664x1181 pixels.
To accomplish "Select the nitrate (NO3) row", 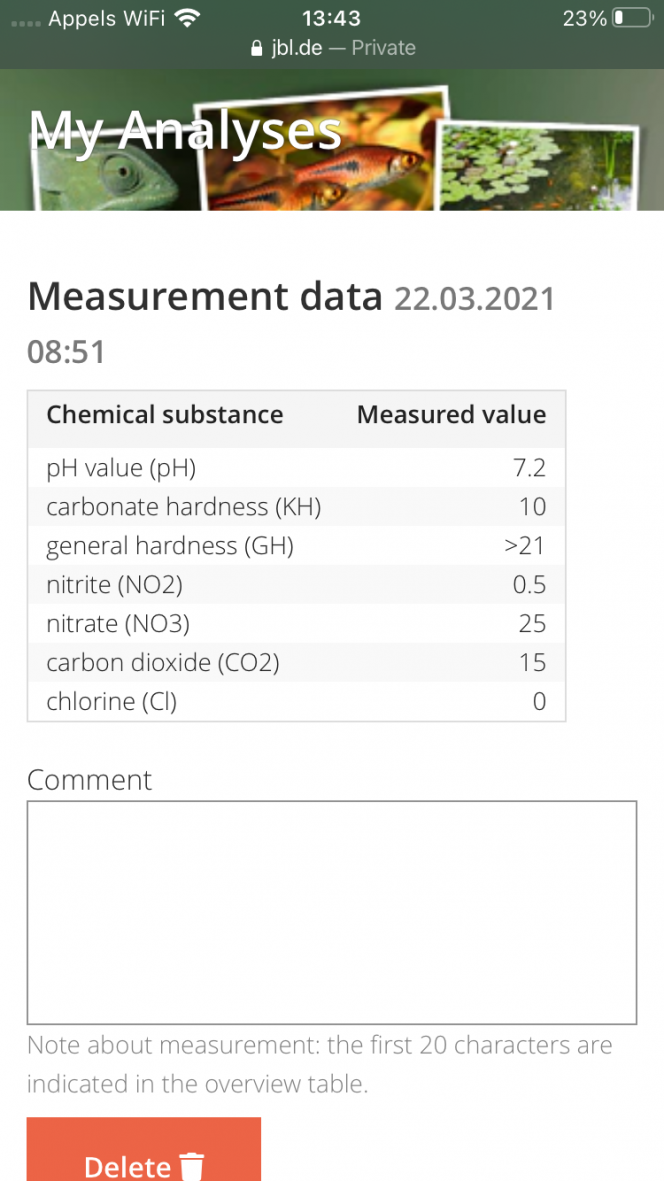I will [x=297, y=624].
